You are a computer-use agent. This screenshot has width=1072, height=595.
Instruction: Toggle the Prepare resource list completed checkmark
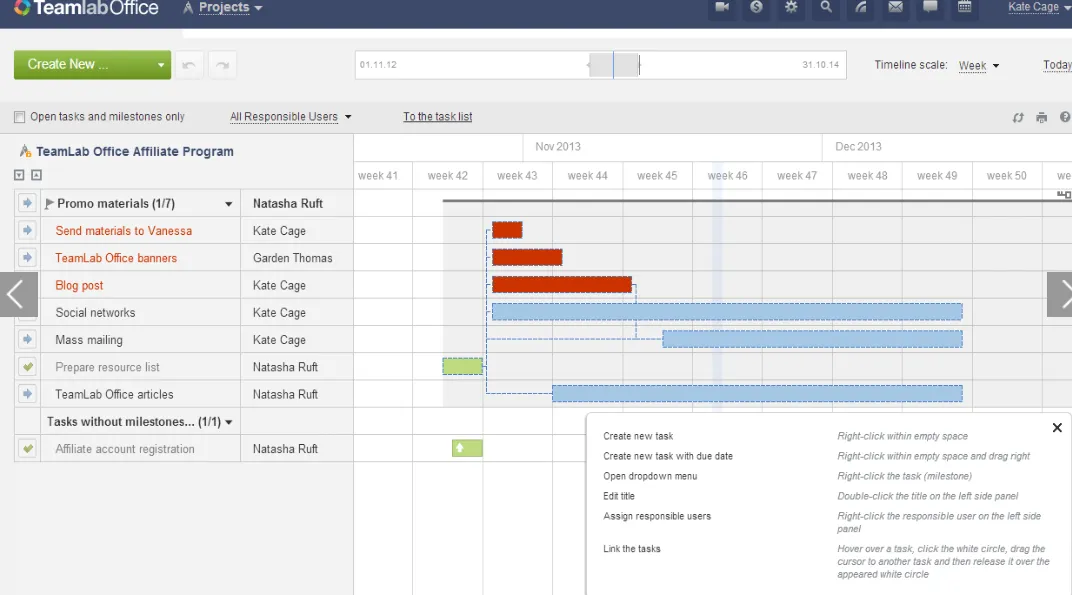[x=28, y=367]
